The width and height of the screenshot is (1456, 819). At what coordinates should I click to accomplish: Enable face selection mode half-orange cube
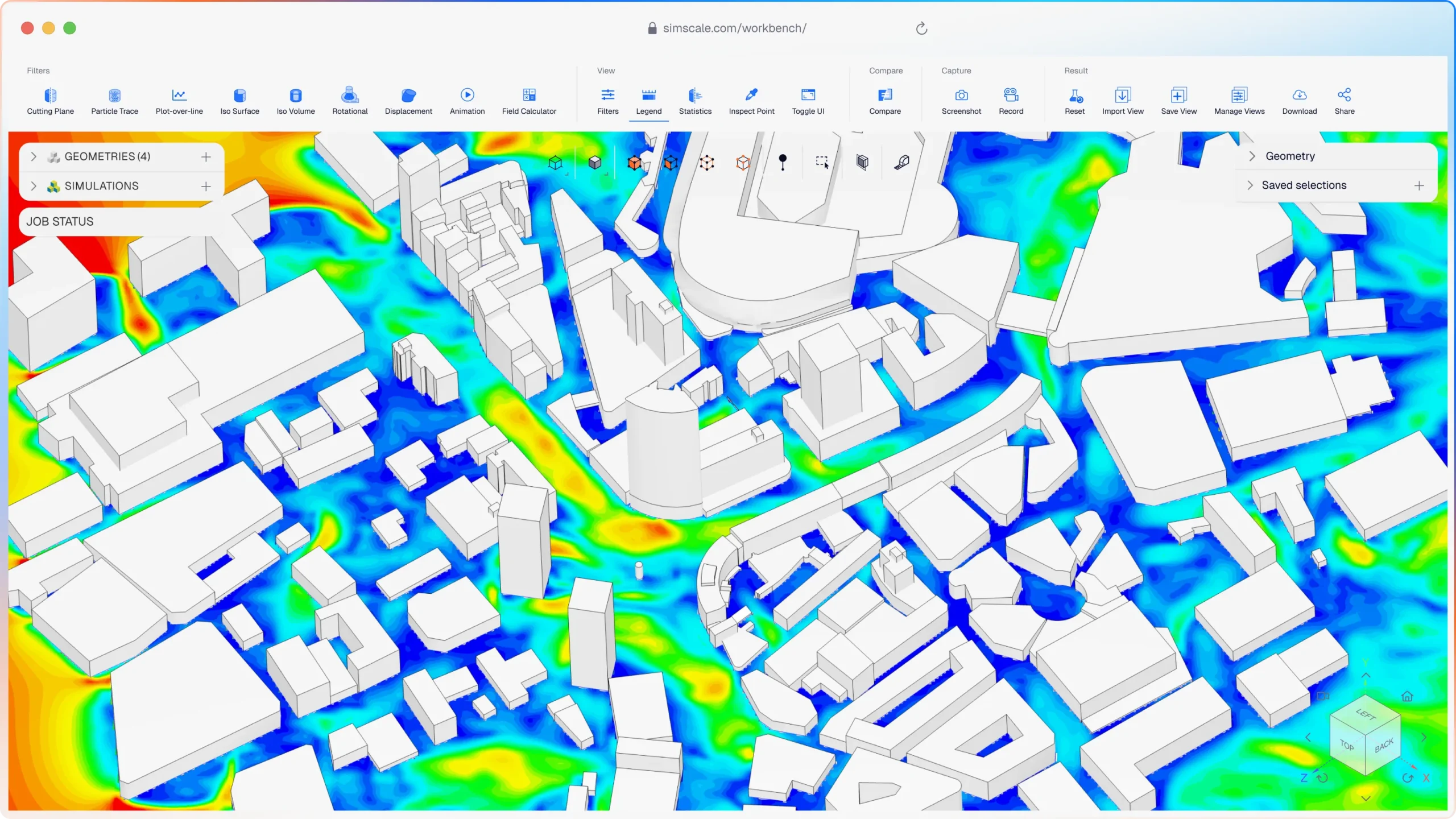(671, 163)
